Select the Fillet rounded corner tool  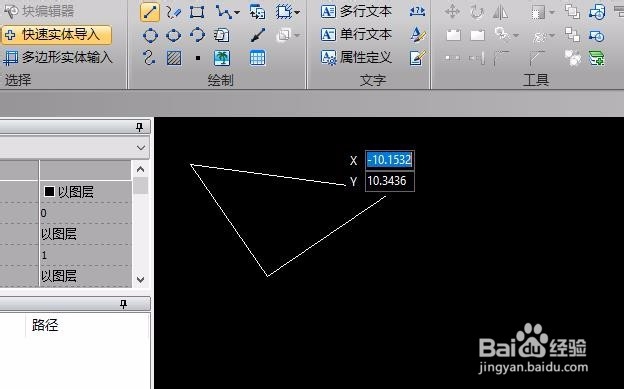click(501, 58)
